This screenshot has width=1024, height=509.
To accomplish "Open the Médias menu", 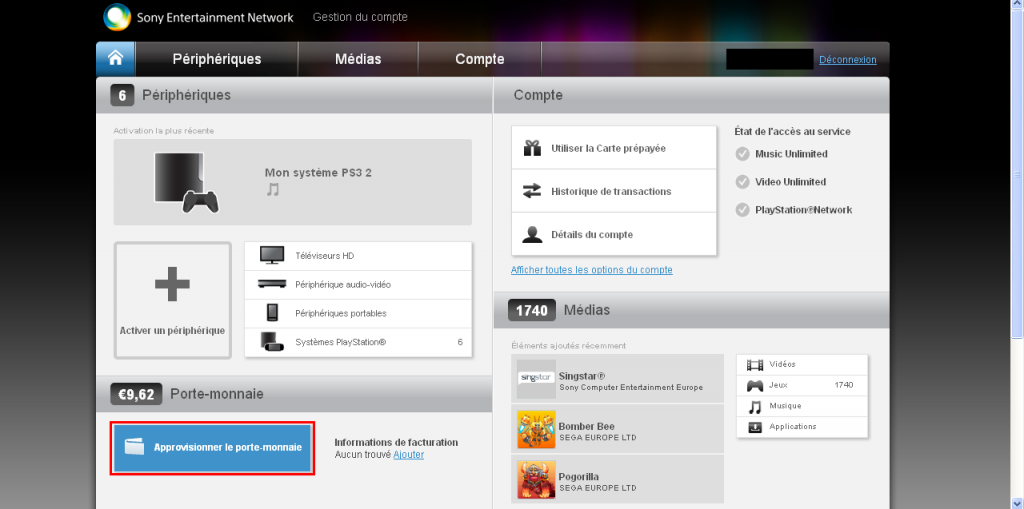I will (x=358, y=59).
